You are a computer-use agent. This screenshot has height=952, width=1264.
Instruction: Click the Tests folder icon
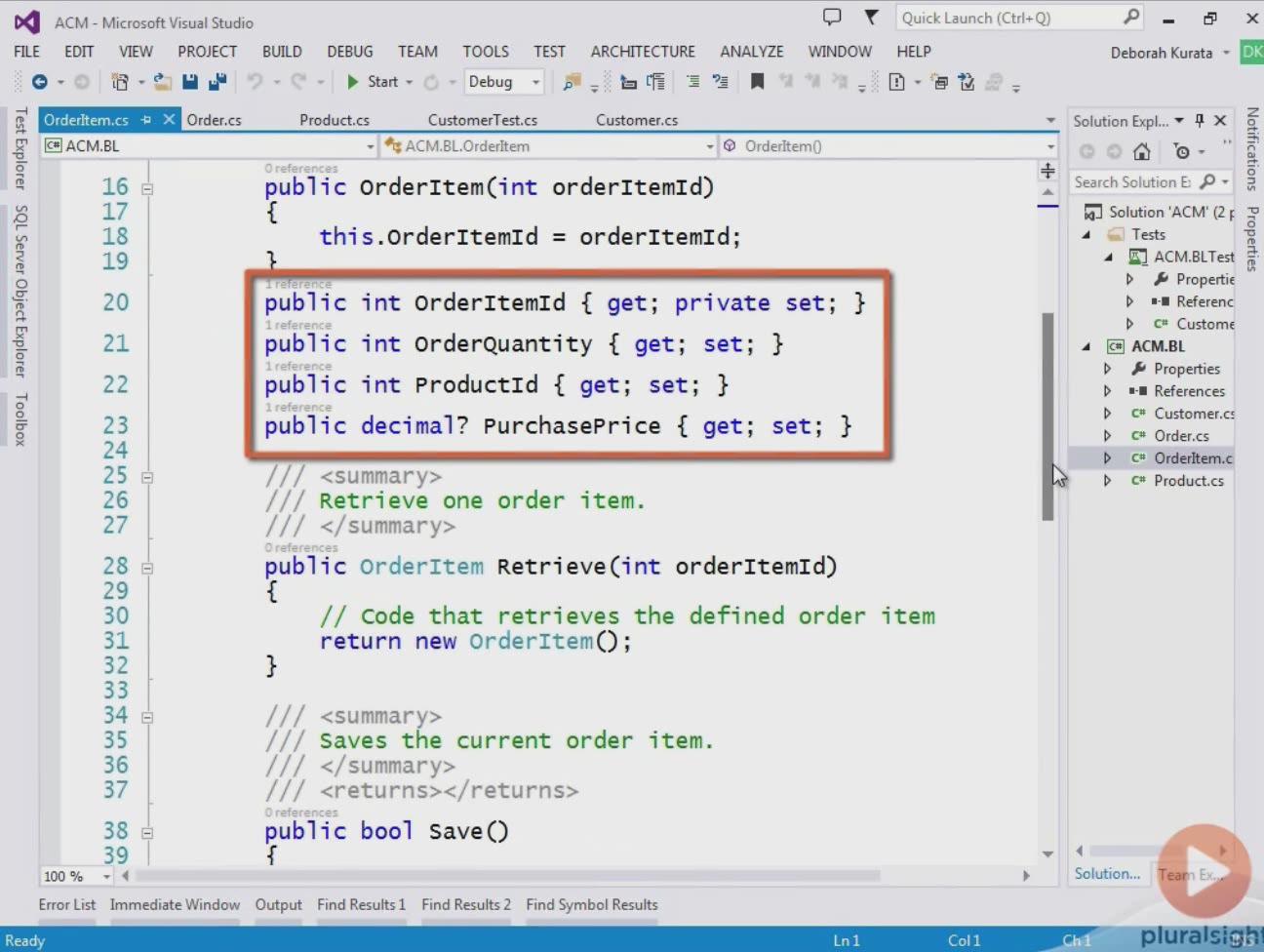coord(1116,234)
